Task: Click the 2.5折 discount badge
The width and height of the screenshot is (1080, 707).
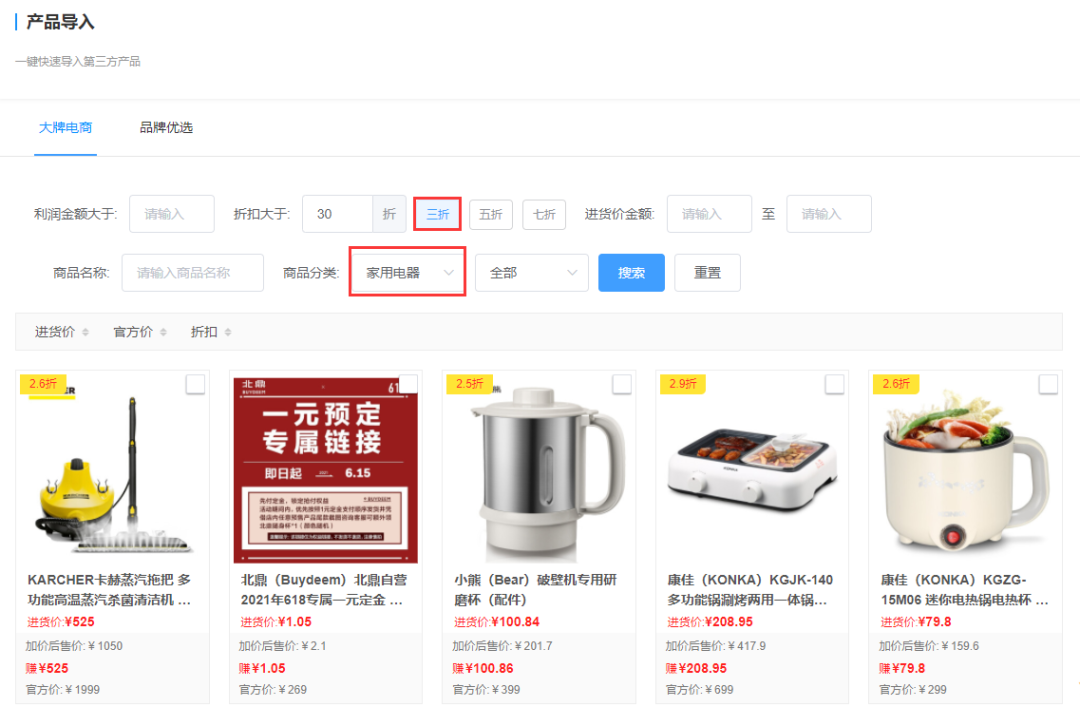Action: pos(469,384)
